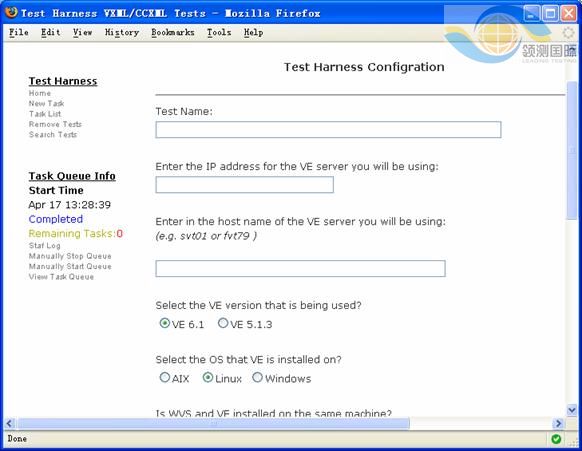Select the Linux OS option
Viewport: 582px width, 451px height.
tap(207, 378)
